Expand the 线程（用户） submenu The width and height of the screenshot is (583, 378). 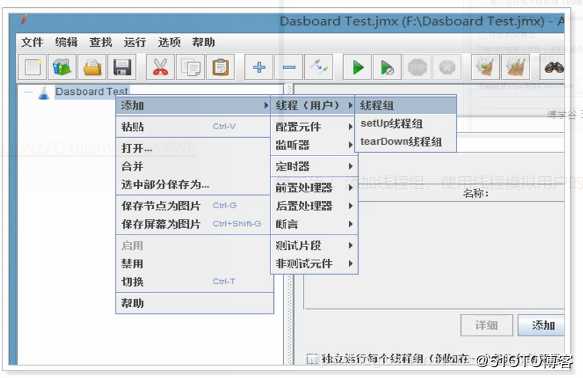pyautogui.click(x=314, y=106)
